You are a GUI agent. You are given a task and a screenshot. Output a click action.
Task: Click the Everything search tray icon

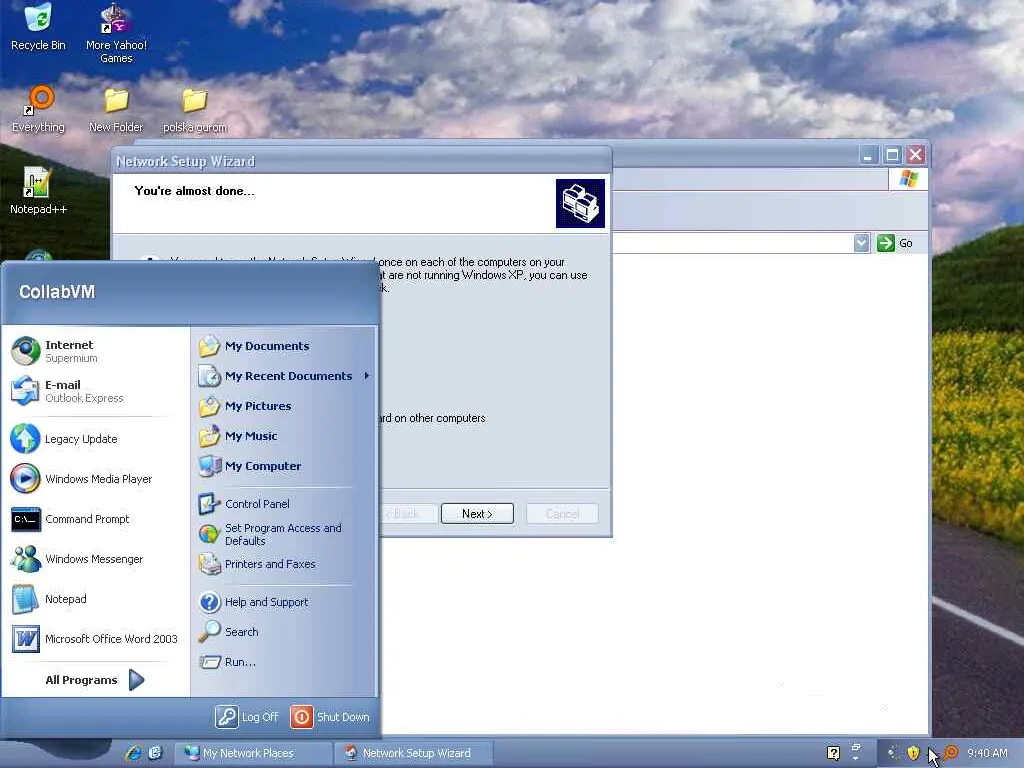[x=951, y=753]
